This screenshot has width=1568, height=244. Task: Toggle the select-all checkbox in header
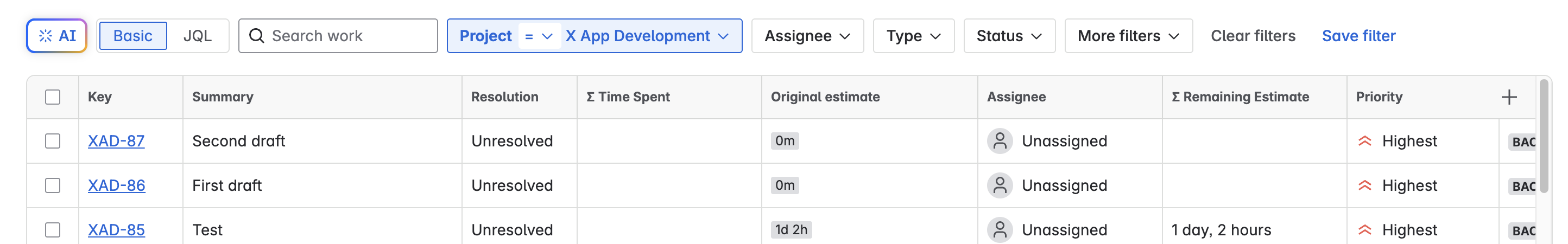click(53, 98)
